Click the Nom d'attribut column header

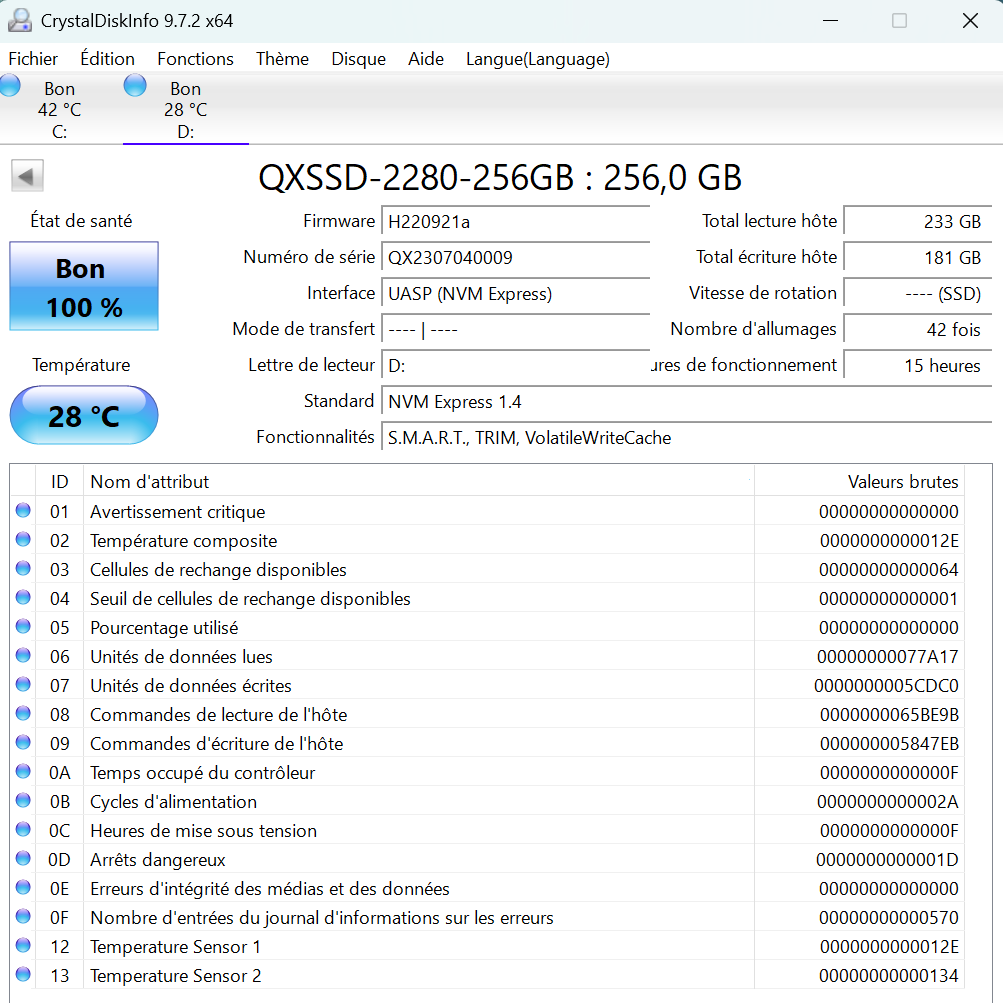click(x=419, y=482)
